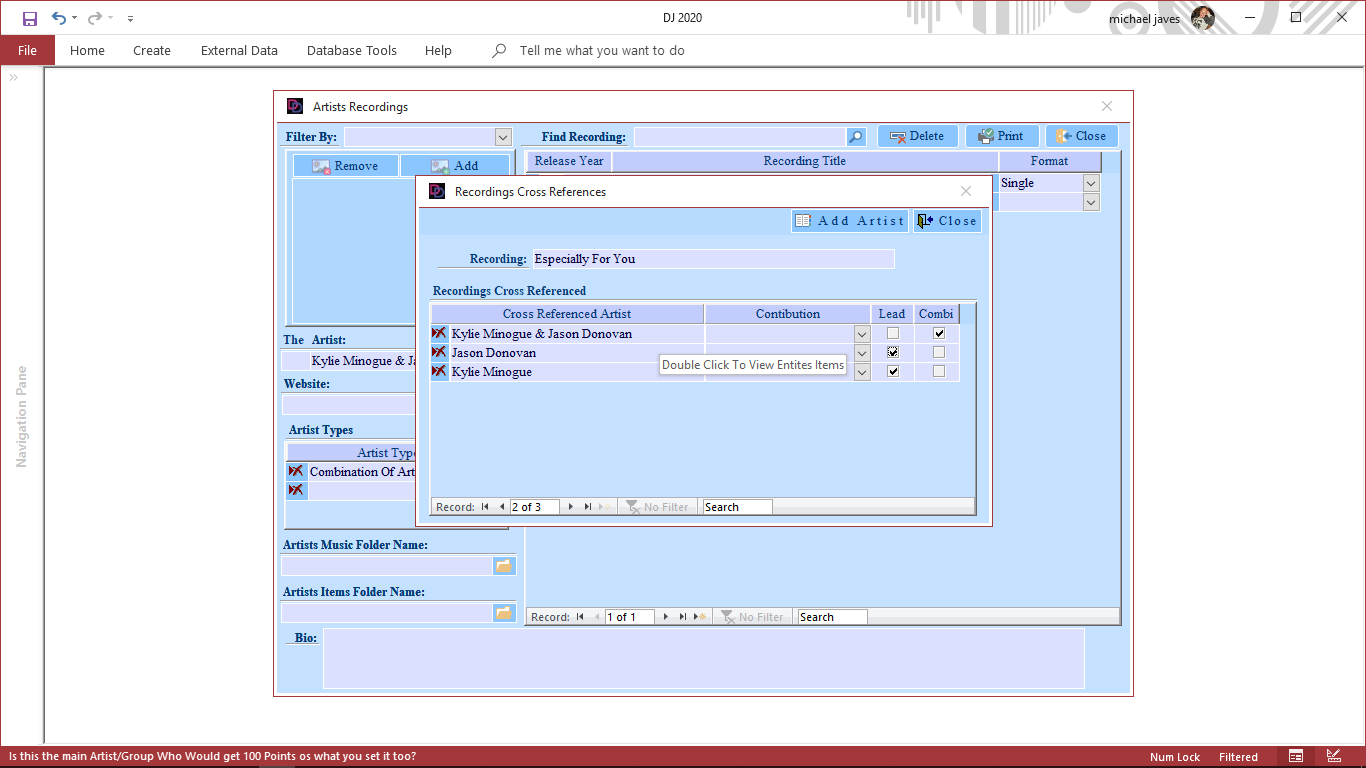Click the Save icon in title bar

30,18
